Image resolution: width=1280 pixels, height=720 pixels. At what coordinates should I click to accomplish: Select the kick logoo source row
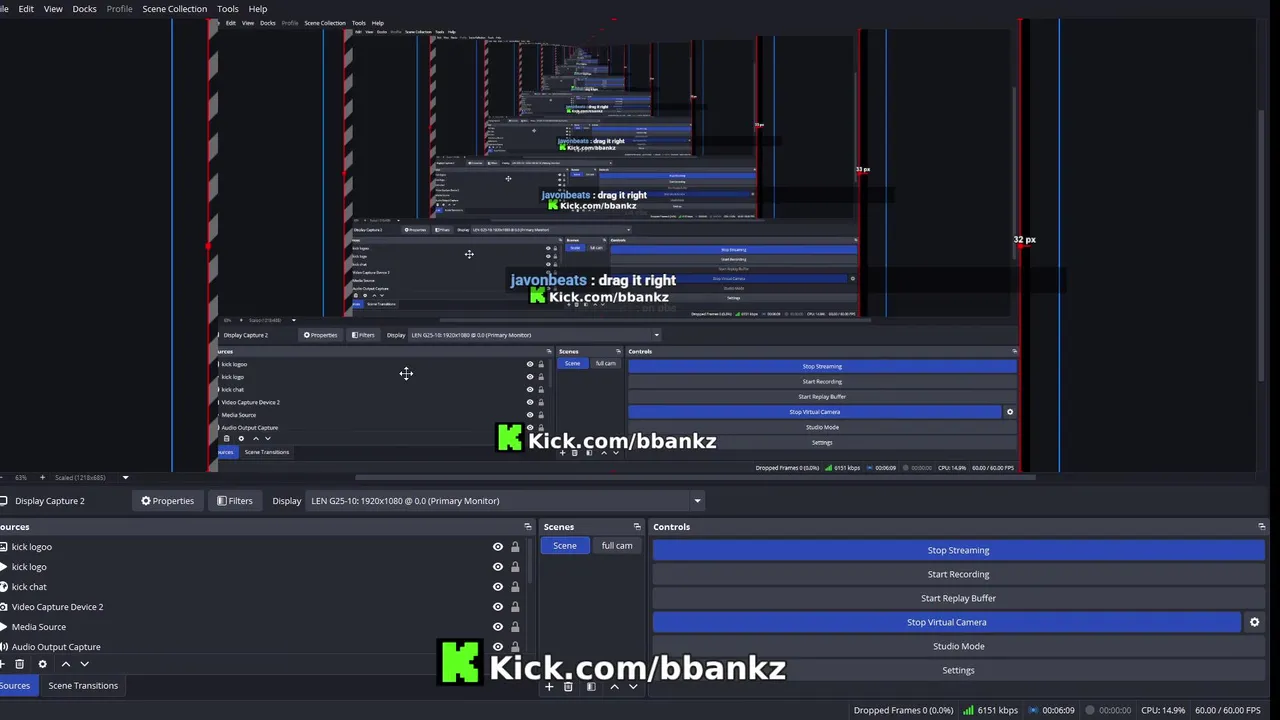(x=262, y=547)
